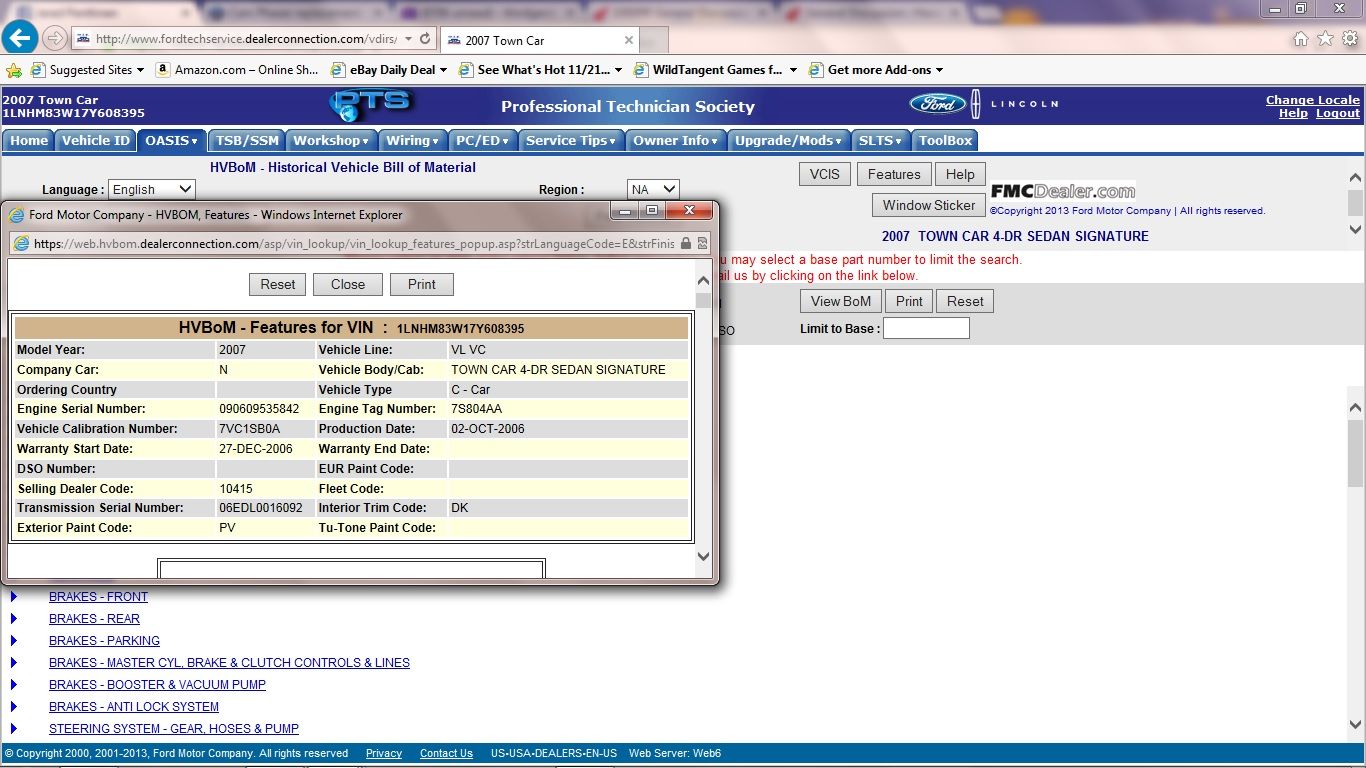Screen dimensions: 1366x768
Task: Open Favorites star icon in browser toolbar
Action: [x=1325, y=39]
